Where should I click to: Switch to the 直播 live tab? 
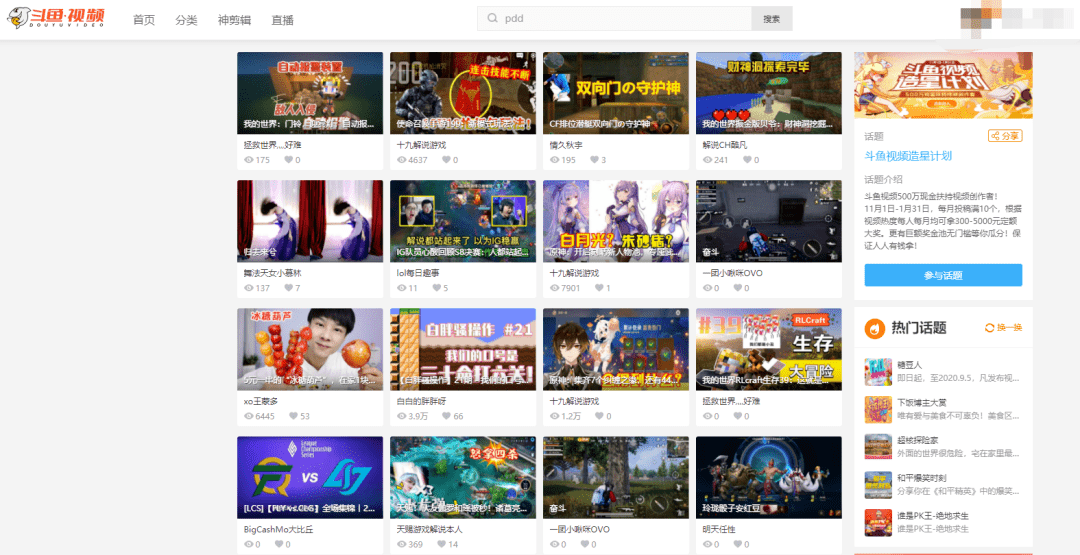282,20
